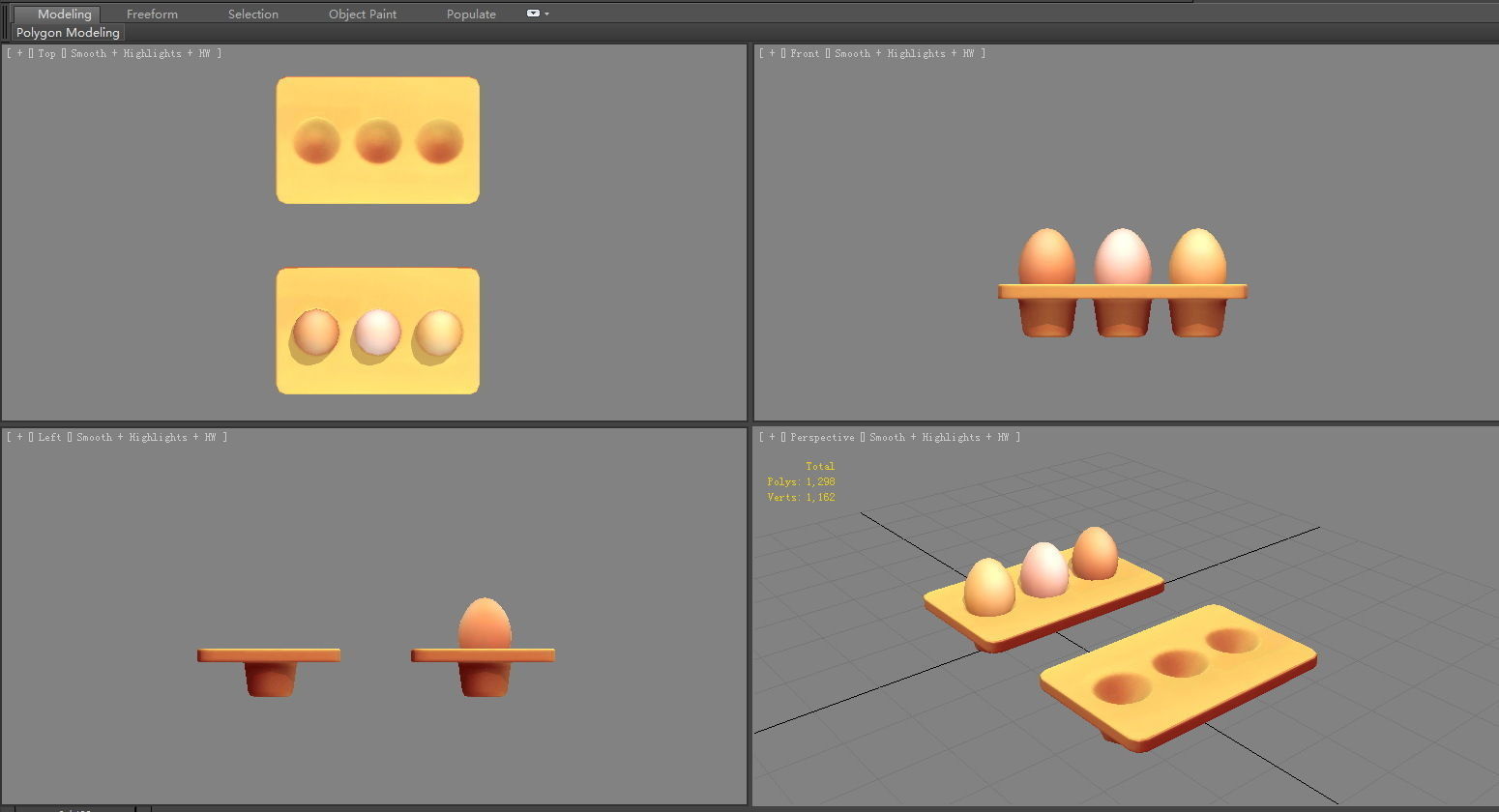Open the Top viewport [+] general menu
Viewport: 1499px width, 812px height.
pyautogui.click(x=19, y=53)
